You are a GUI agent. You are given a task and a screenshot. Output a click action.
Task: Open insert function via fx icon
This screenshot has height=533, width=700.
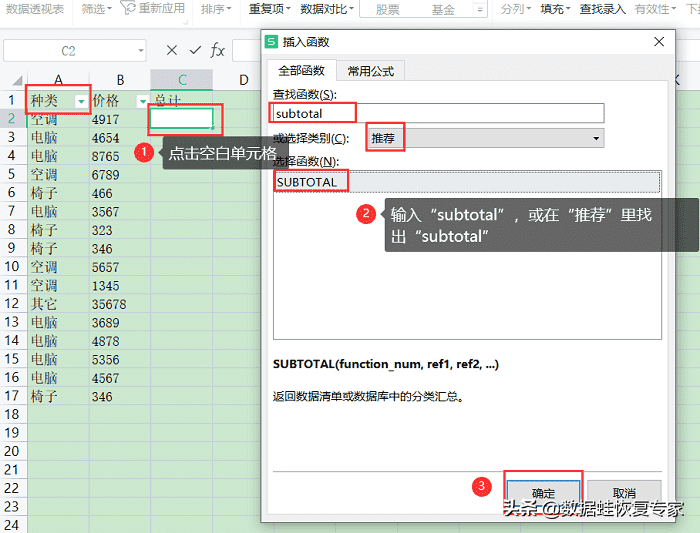[x=217, y=50]
